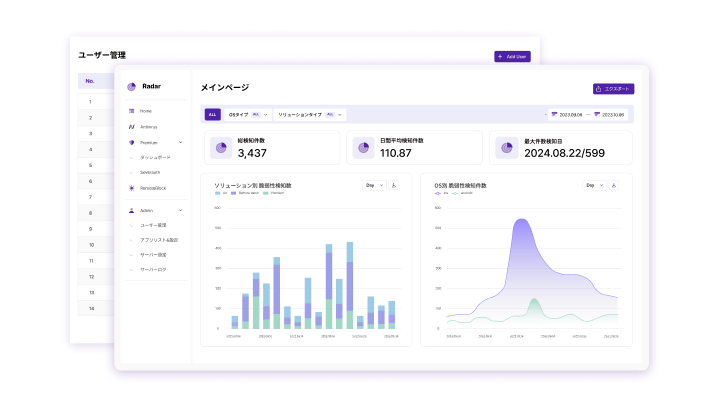Screen dimensions: 720x405
Task: Click the 総検知件数 3,437 card
Action: [x=272, y=148]
